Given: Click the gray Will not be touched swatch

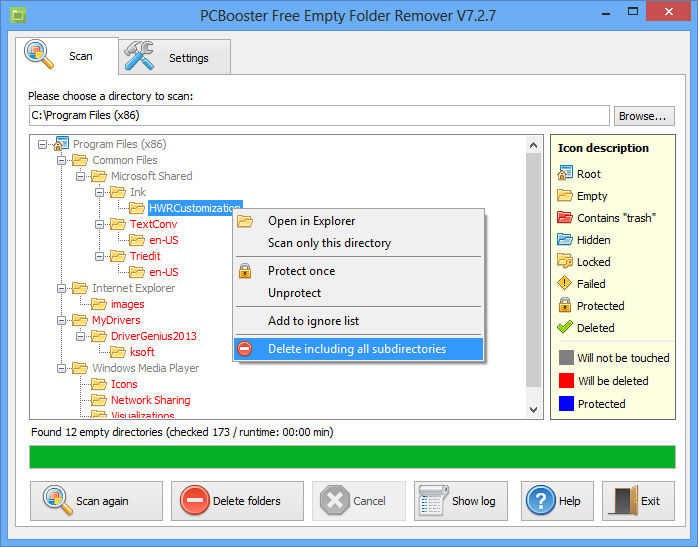Looking at the screenshot, I should (x=566, y=357).
